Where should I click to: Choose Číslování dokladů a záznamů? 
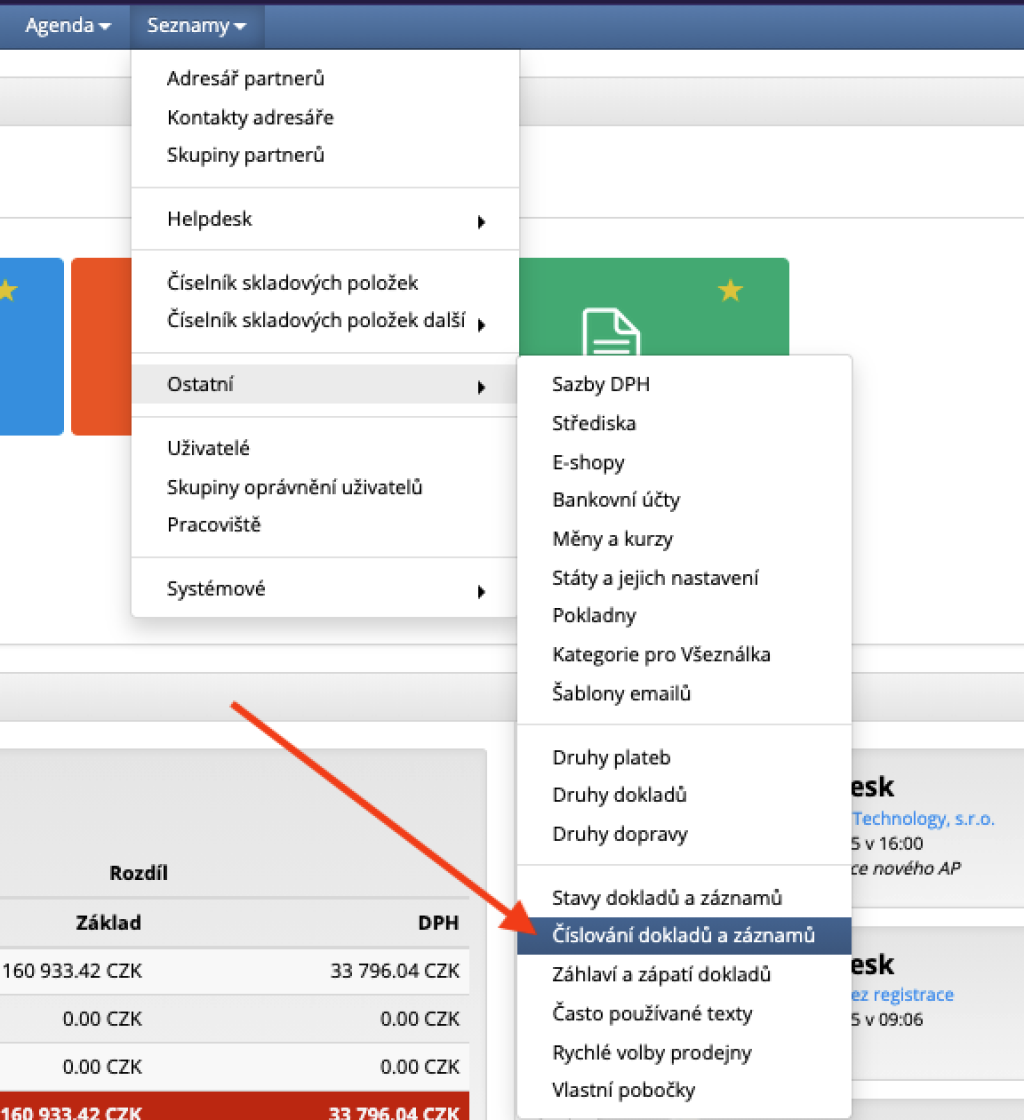[683, 936]
